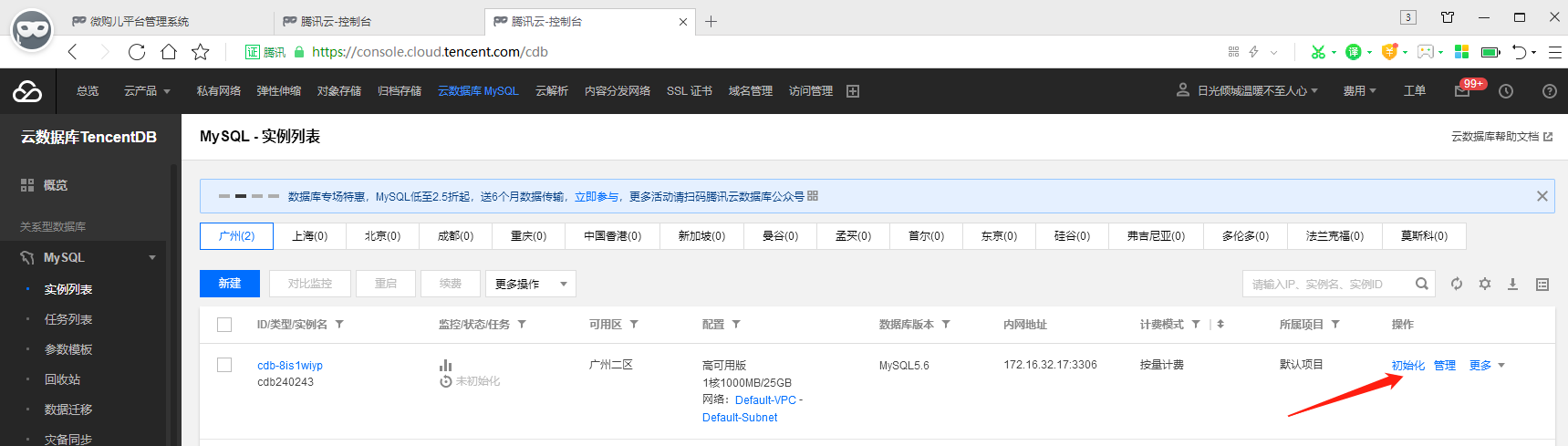This screenshot has height=446, width=1568.
Task: Filter by 监控/状态/任务 column
Action: coord(522,325)
